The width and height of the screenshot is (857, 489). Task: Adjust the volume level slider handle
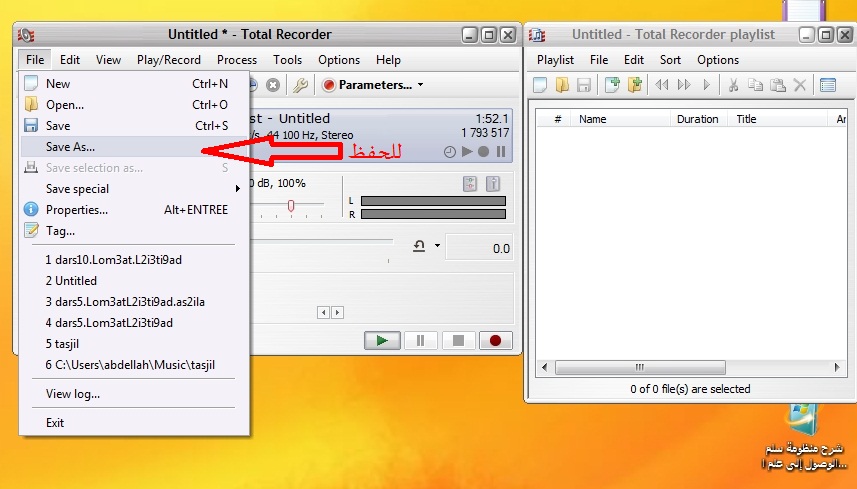[x=291, y=206]
